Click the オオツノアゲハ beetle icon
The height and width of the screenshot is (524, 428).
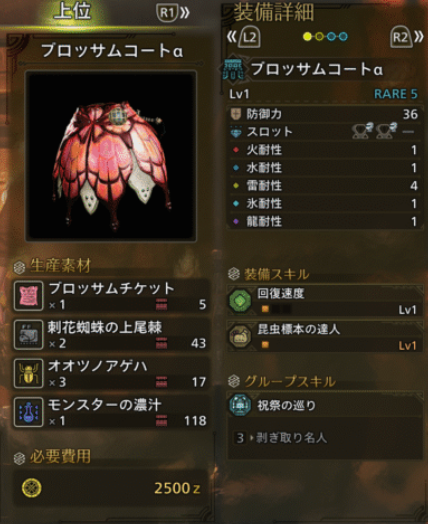(28, 373)
